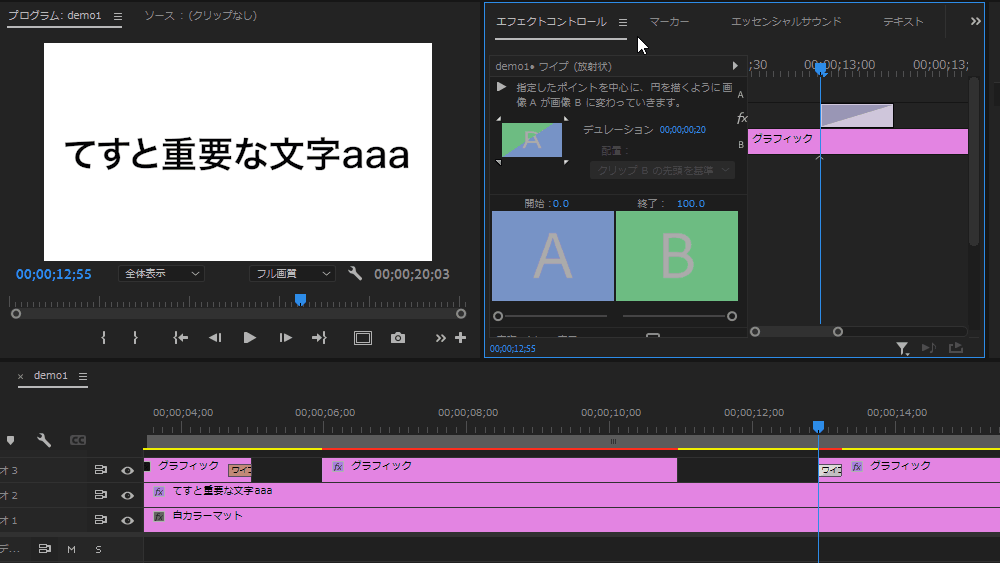Select the middle グラフィック clip on track 3

pyautogui.click(x=499, y=470)
